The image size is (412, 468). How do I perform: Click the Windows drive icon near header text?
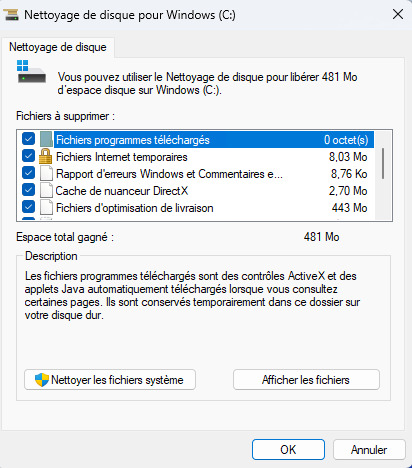[x=31, y=71]
